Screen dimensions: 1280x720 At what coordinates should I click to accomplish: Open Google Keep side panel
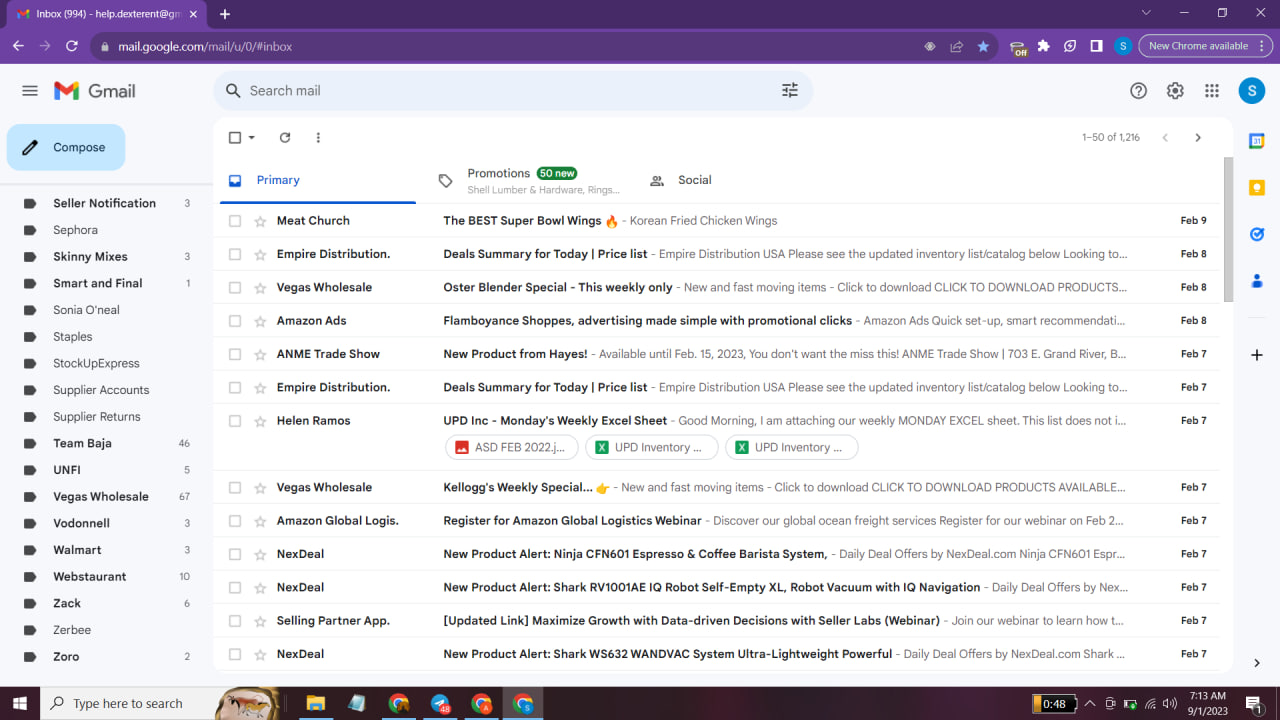pyautogui.click(x=1257, y=188)
